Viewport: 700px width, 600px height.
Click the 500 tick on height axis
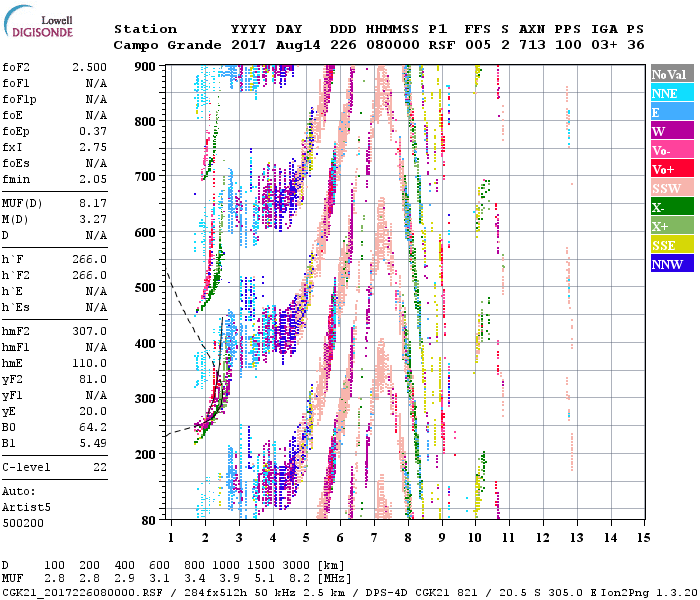click(x=146, y=288)
